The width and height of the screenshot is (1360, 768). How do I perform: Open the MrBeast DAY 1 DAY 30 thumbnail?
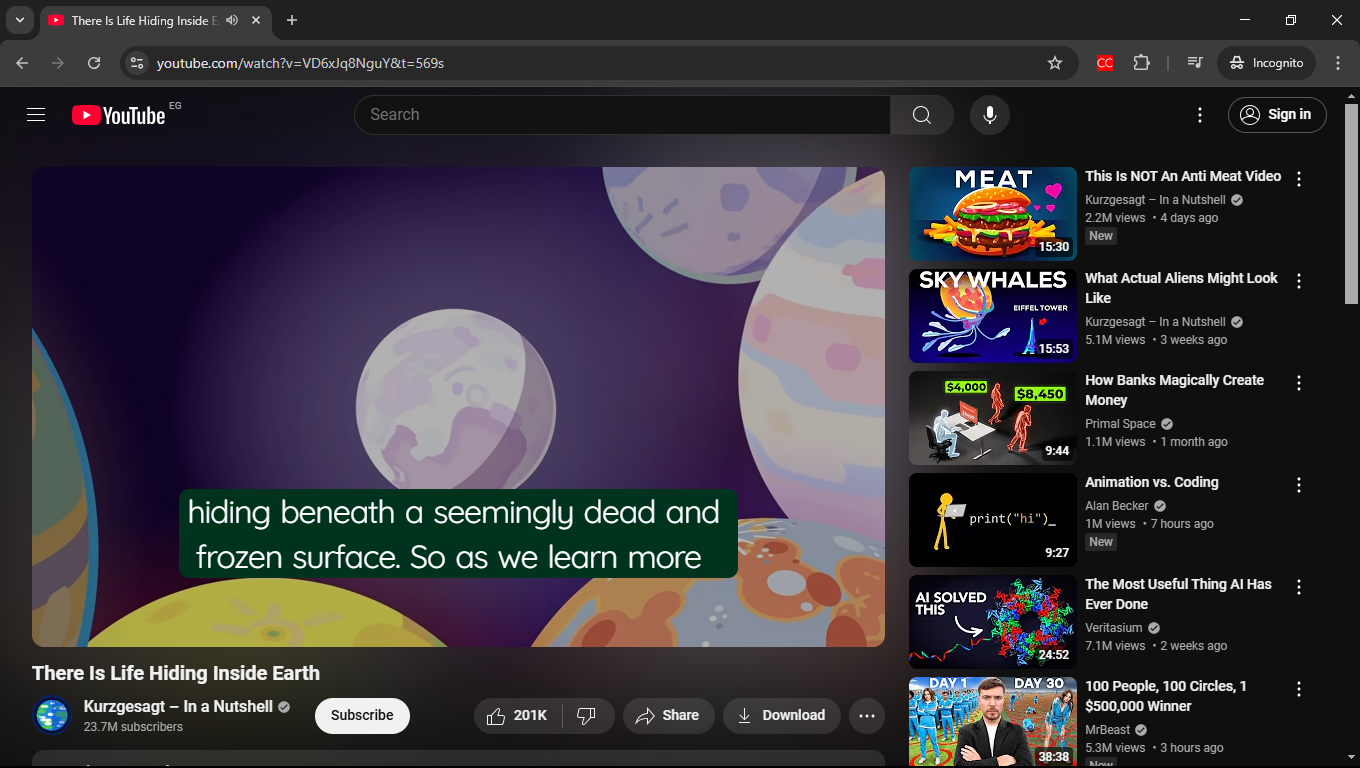click(x=993, y=722)
